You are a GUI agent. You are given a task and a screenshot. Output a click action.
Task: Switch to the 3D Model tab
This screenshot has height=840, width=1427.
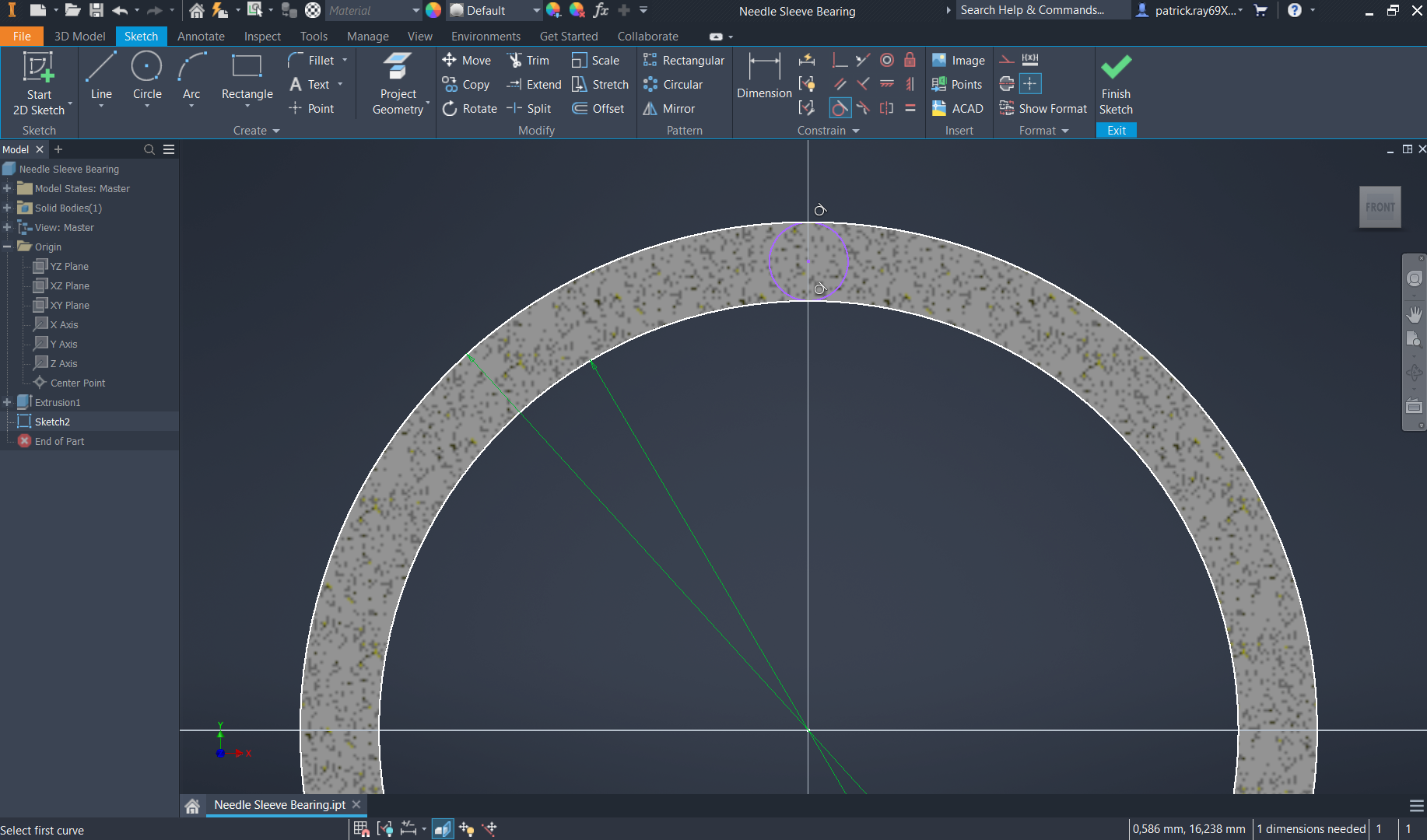click(x=79, y=37)
